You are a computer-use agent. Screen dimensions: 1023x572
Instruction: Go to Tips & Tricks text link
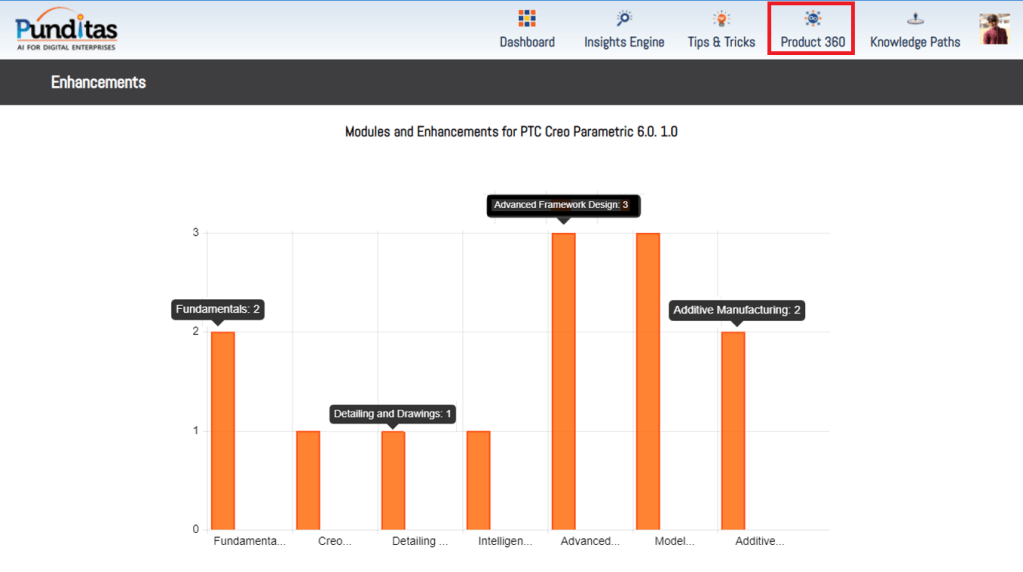[721, 42]
